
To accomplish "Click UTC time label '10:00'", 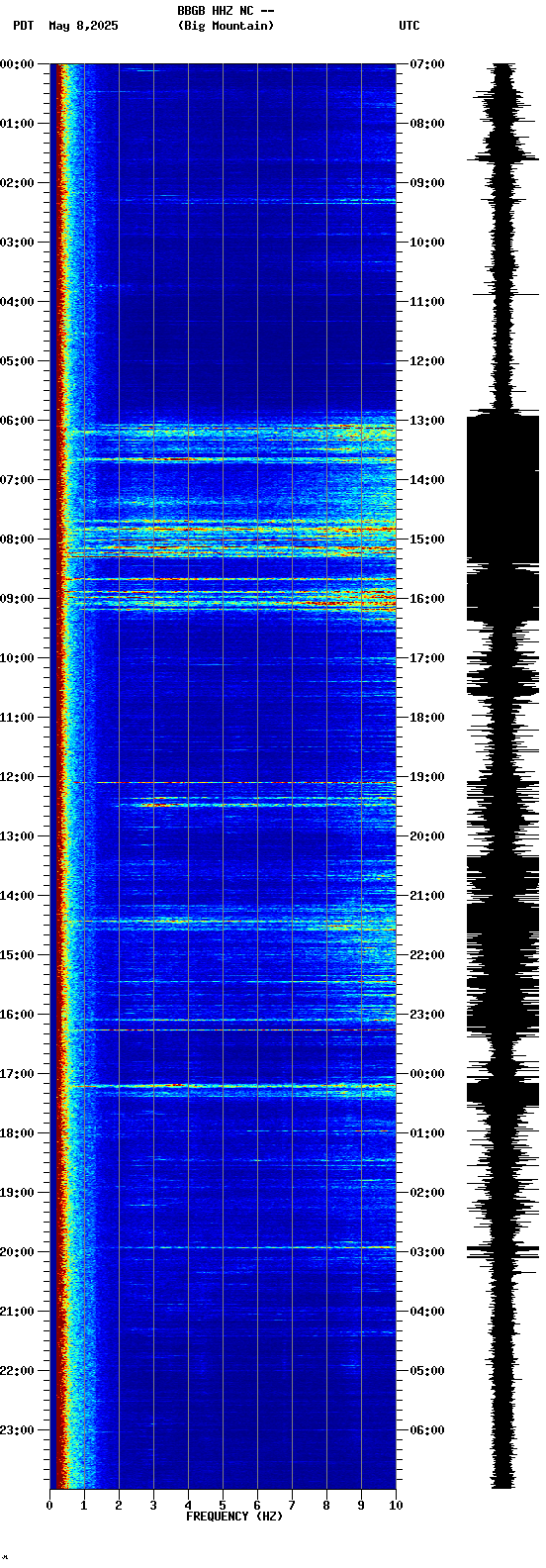I will 427,243.
